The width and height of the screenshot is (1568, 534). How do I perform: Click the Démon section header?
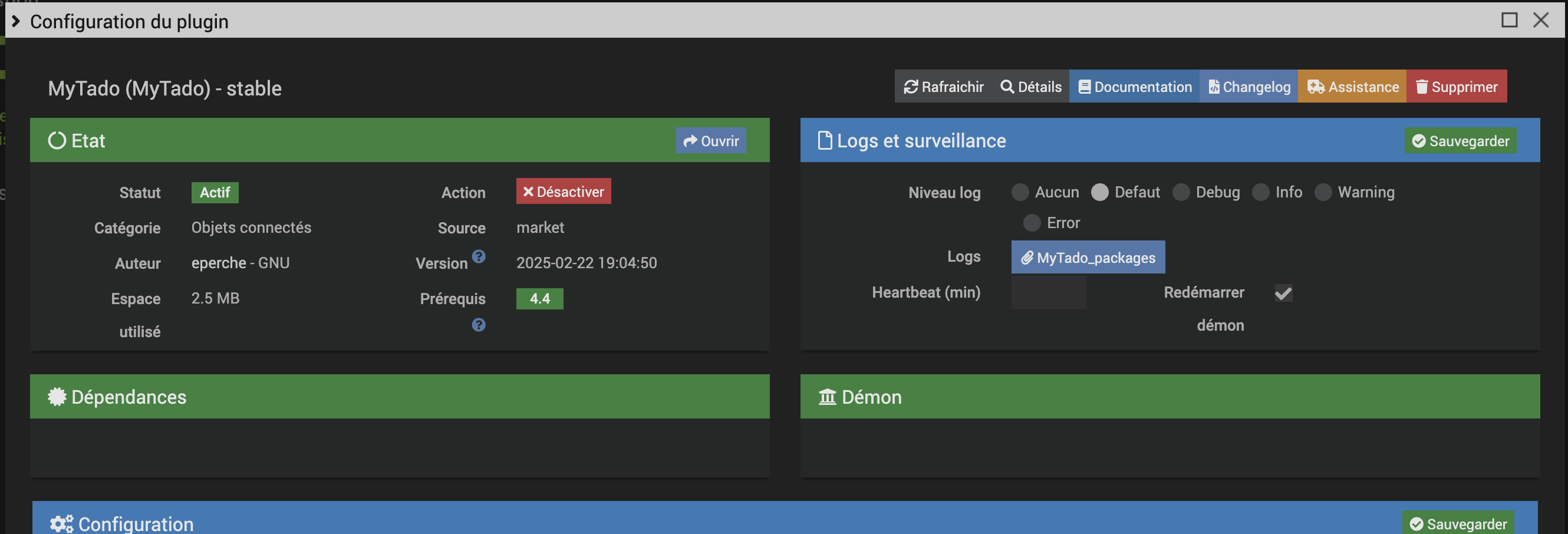pyautogui.click(x=1170, y=397)
